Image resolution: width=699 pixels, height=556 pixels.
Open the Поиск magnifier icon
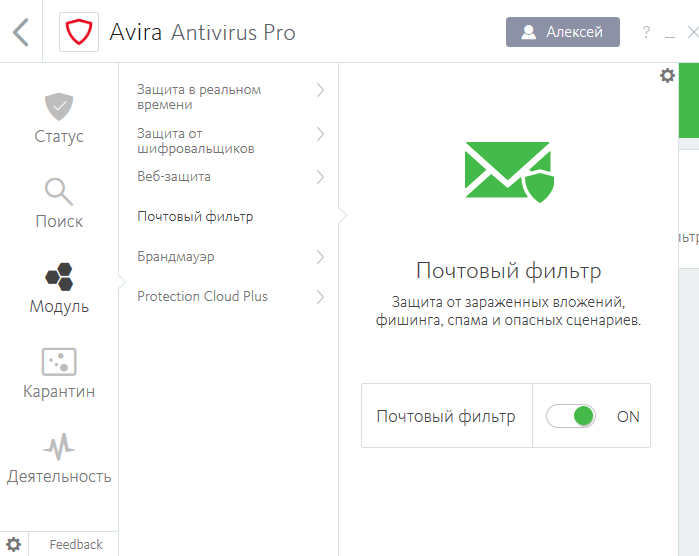tap(59, 192)
